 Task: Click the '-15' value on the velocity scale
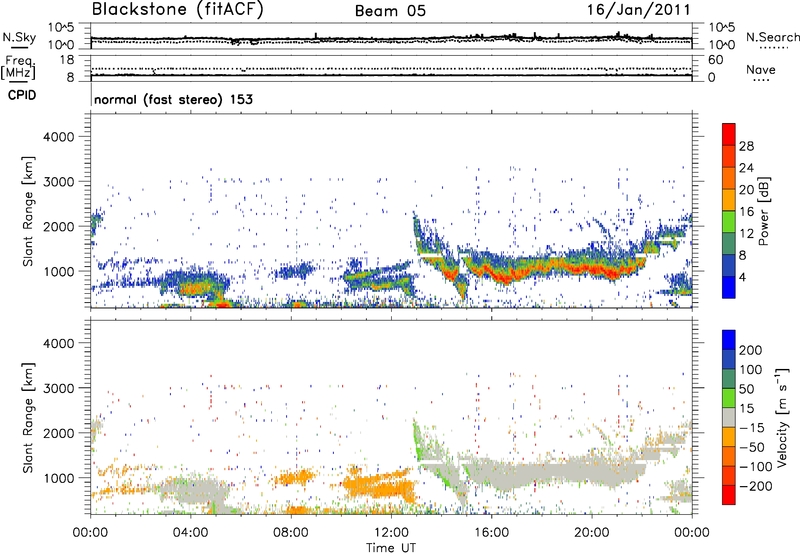752,427
